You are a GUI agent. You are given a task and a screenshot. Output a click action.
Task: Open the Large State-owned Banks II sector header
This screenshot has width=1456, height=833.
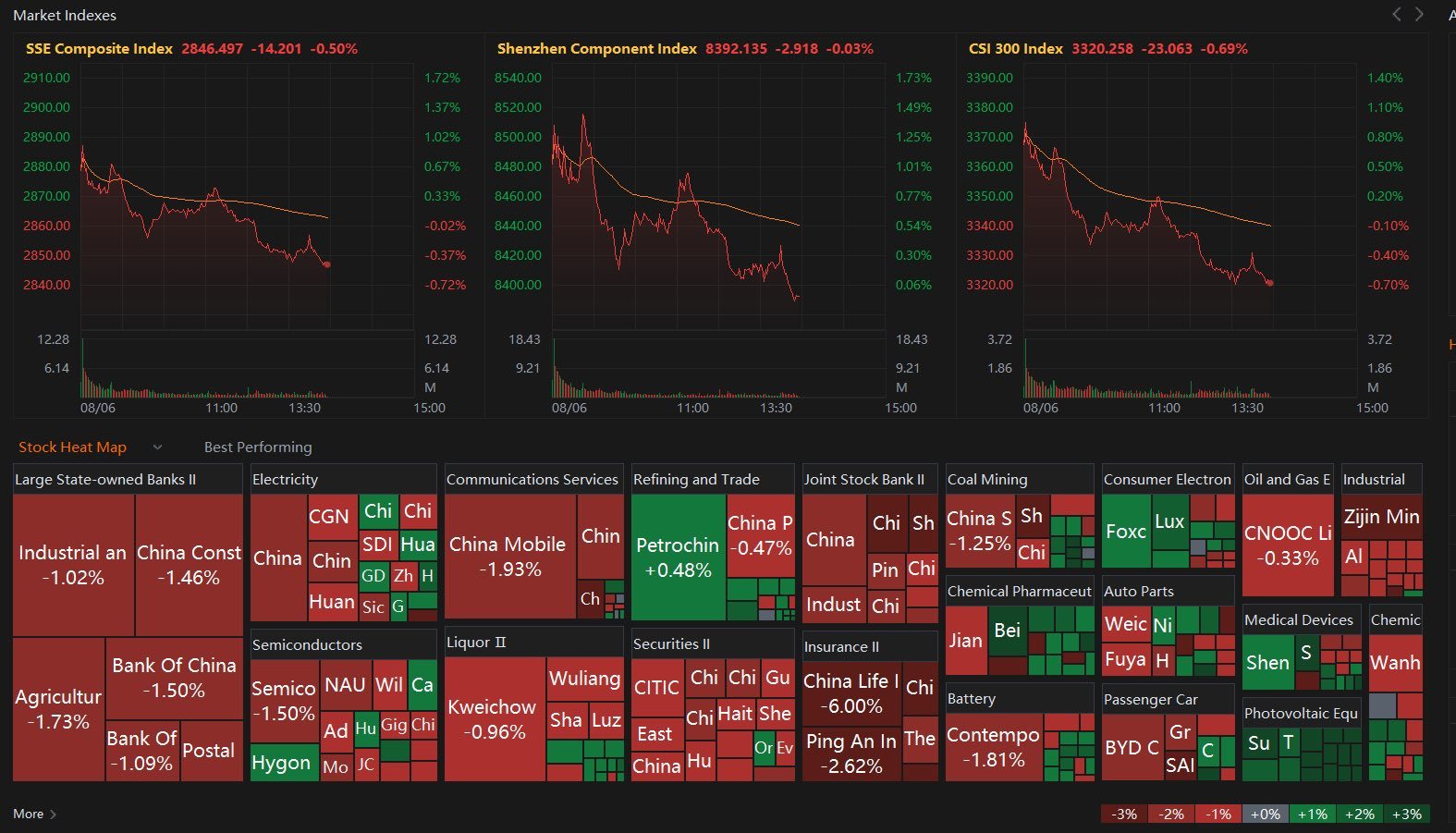pos(128,479)
